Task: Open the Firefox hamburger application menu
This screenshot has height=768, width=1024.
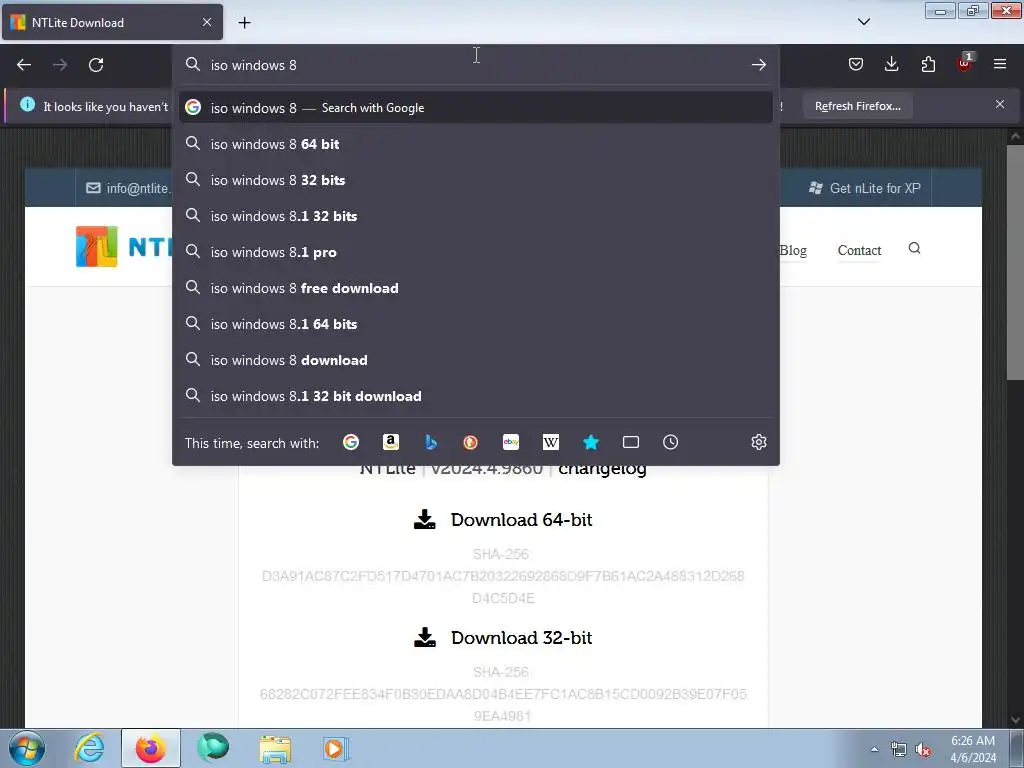Action: (1000, 64)
